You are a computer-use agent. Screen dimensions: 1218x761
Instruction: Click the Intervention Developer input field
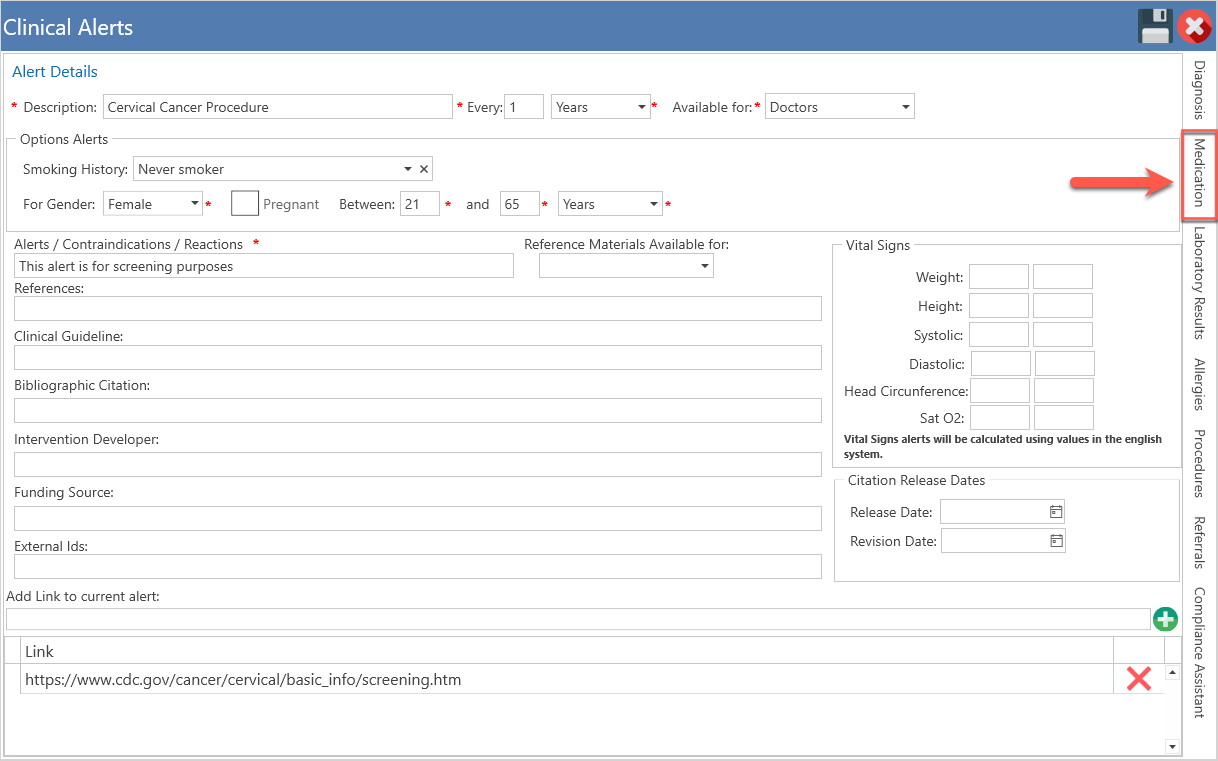(418, 464)
